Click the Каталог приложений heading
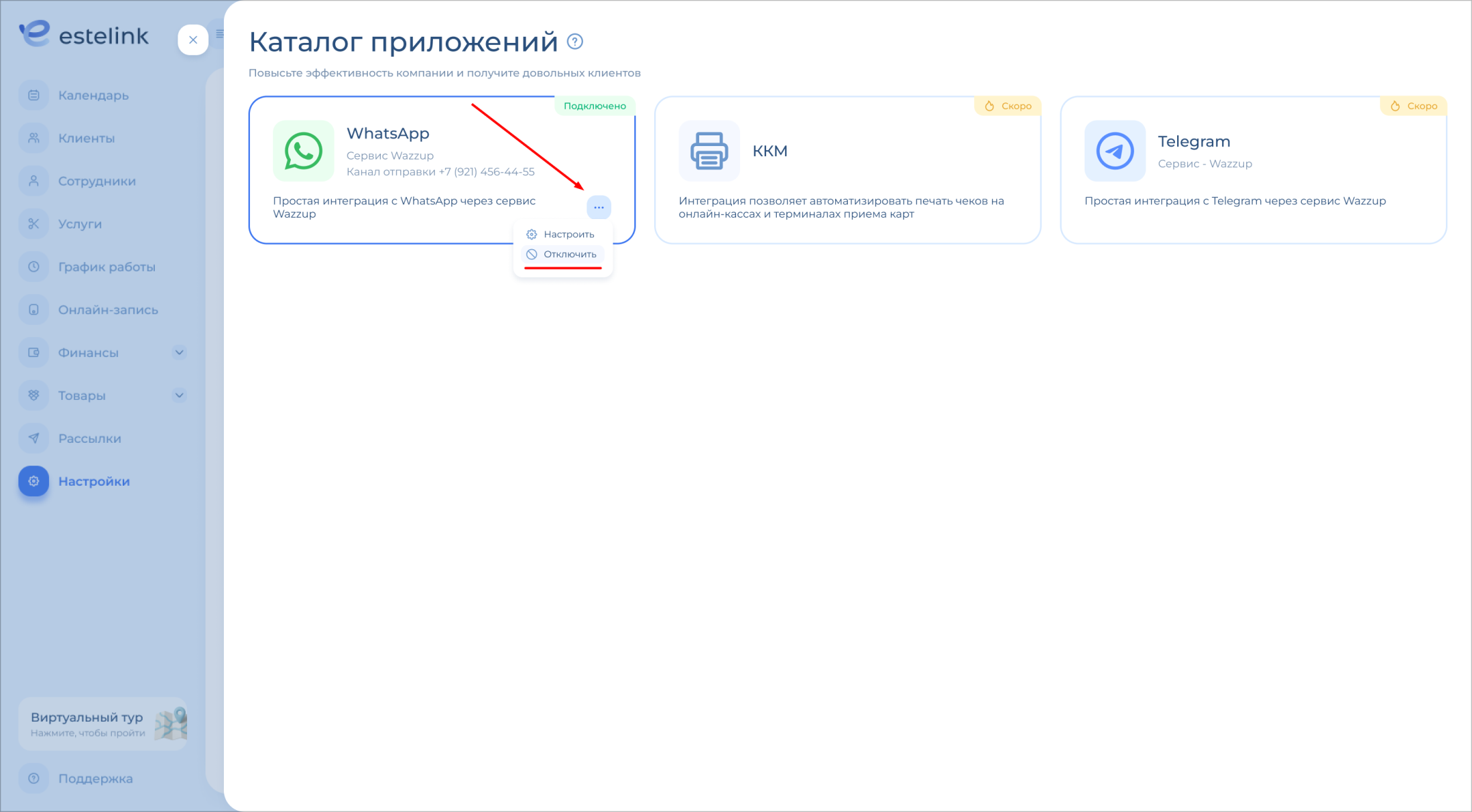The height and width of the screenshot is (812, 1472). [403, 42]
